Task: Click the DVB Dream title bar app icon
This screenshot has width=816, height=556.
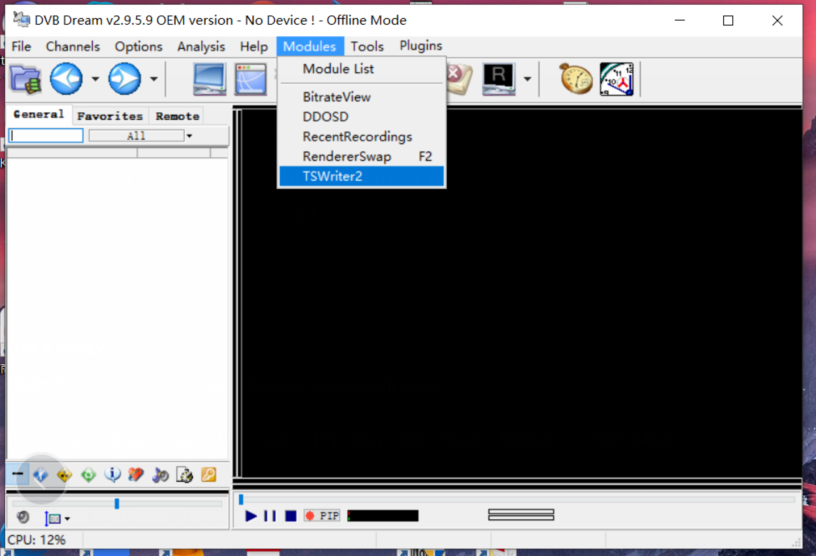Action: [21, 19]
